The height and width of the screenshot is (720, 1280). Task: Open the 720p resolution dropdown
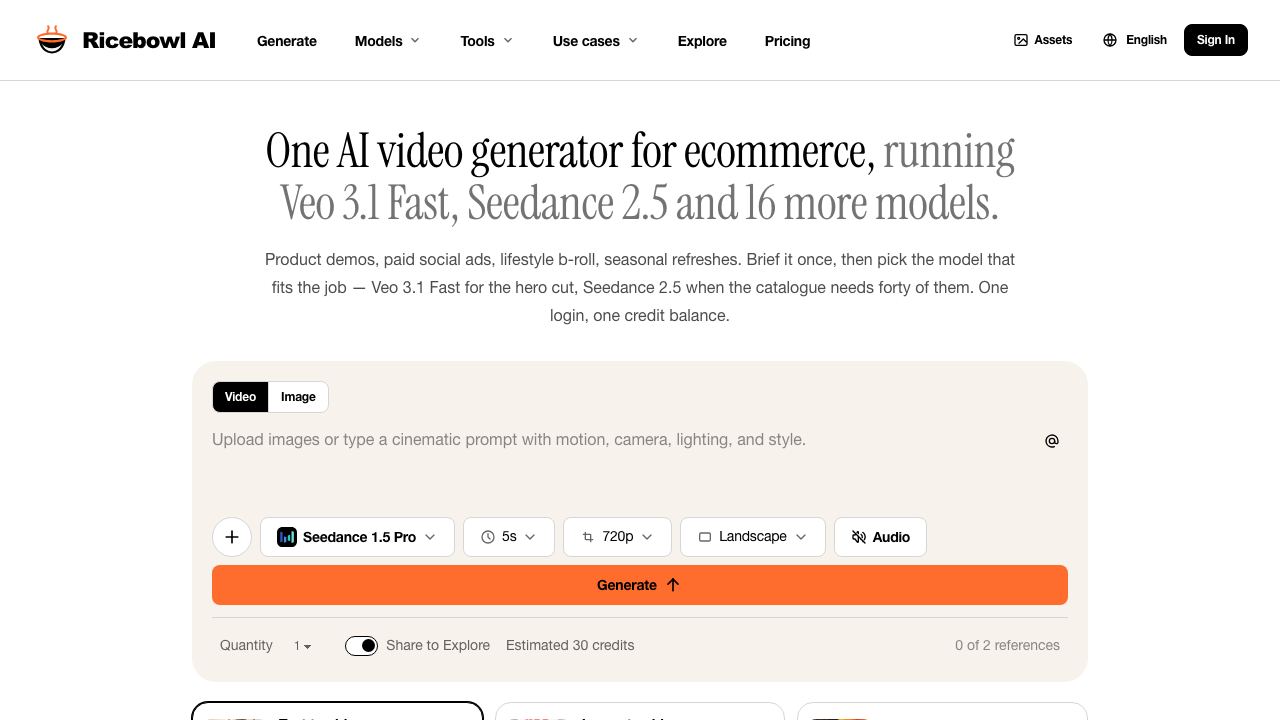(617, 537)
